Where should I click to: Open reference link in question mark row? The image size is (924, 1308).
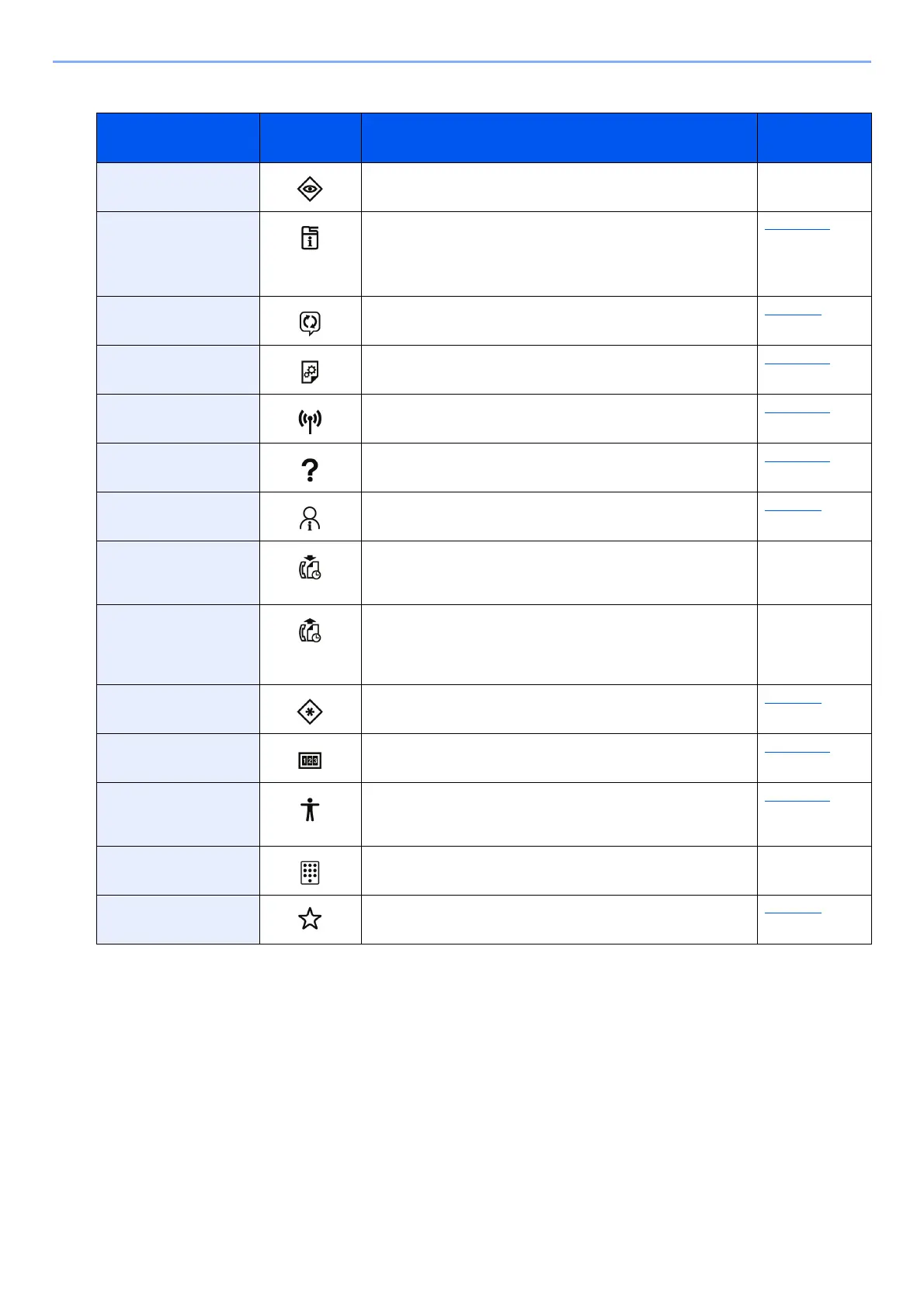(x=797, y=460)
